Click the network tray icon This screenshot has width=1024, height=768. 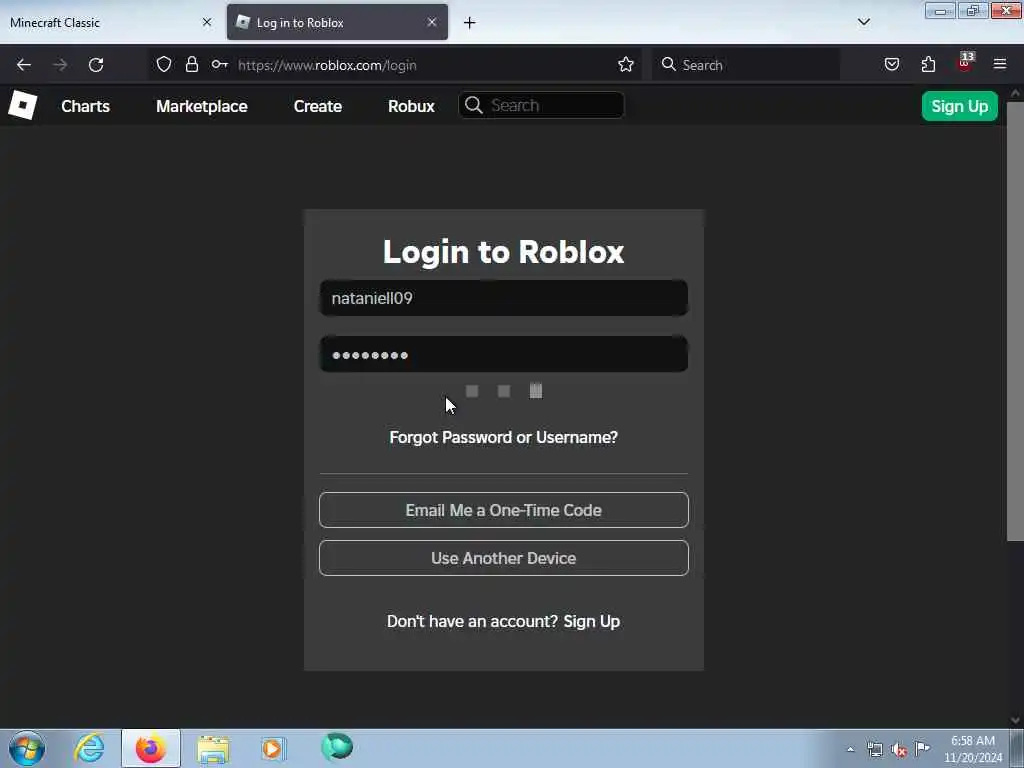pos(875,749)
